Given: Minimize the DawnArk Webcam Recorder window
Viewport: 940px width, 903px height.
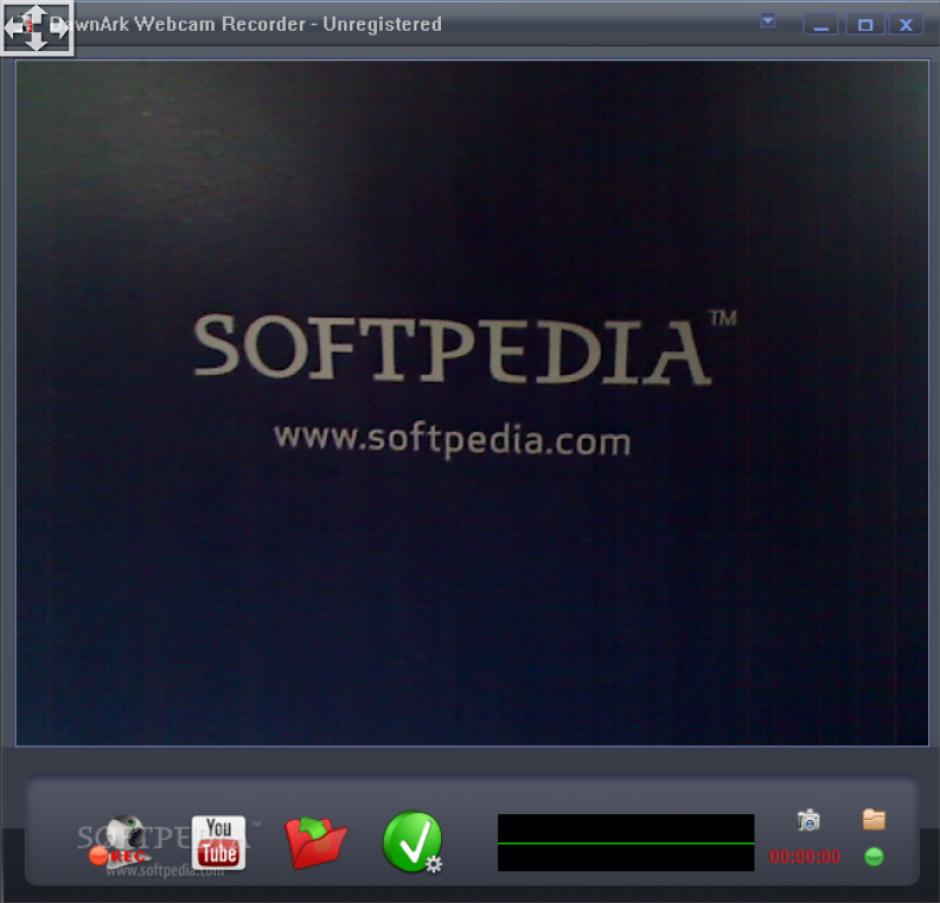Looking at the screenshot, I should coord(821,25).
